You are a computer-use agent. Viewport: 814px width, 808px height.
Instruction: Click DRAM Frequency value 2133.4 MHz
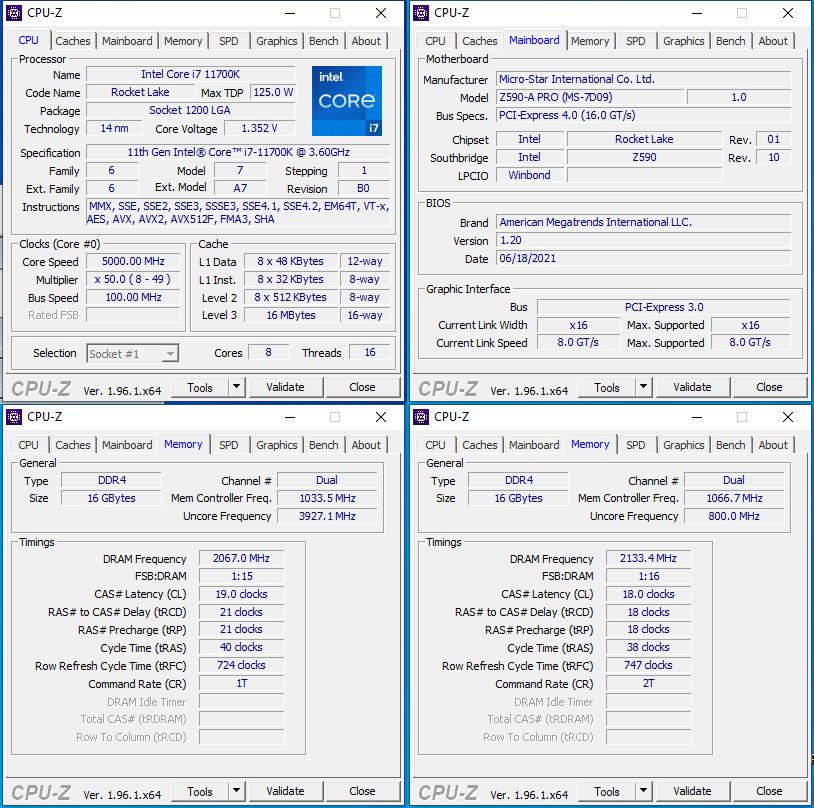pos(648,558)
